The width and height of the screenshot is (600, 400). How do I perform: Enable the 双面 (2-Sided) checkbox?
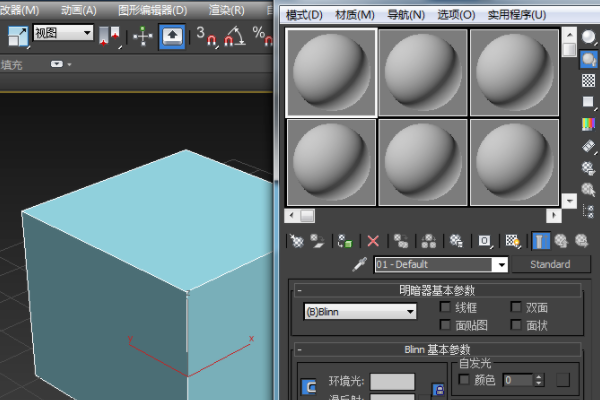[516, 308]
